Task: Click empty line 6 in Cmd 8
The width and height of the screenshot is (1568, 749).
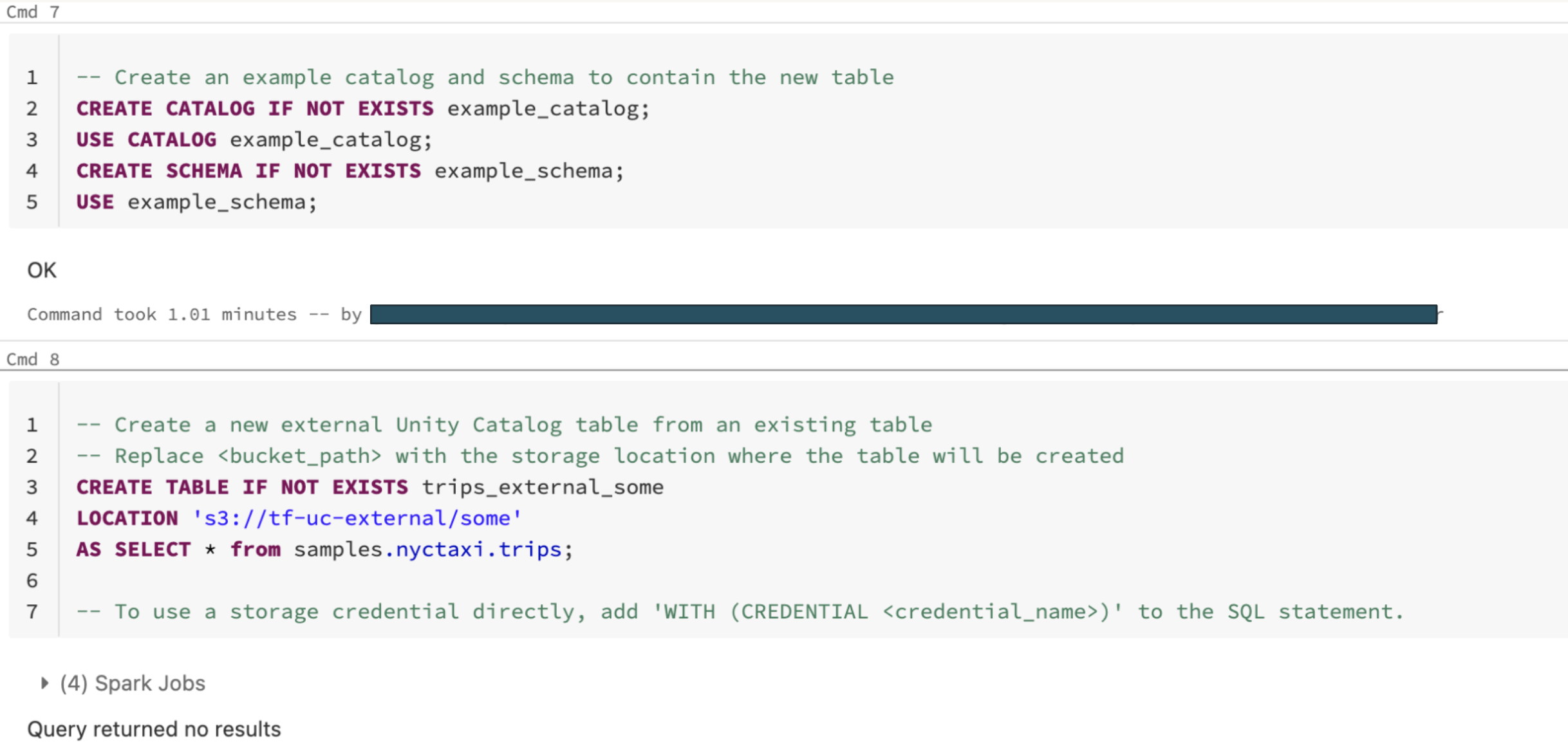Action: click(386, 580)
